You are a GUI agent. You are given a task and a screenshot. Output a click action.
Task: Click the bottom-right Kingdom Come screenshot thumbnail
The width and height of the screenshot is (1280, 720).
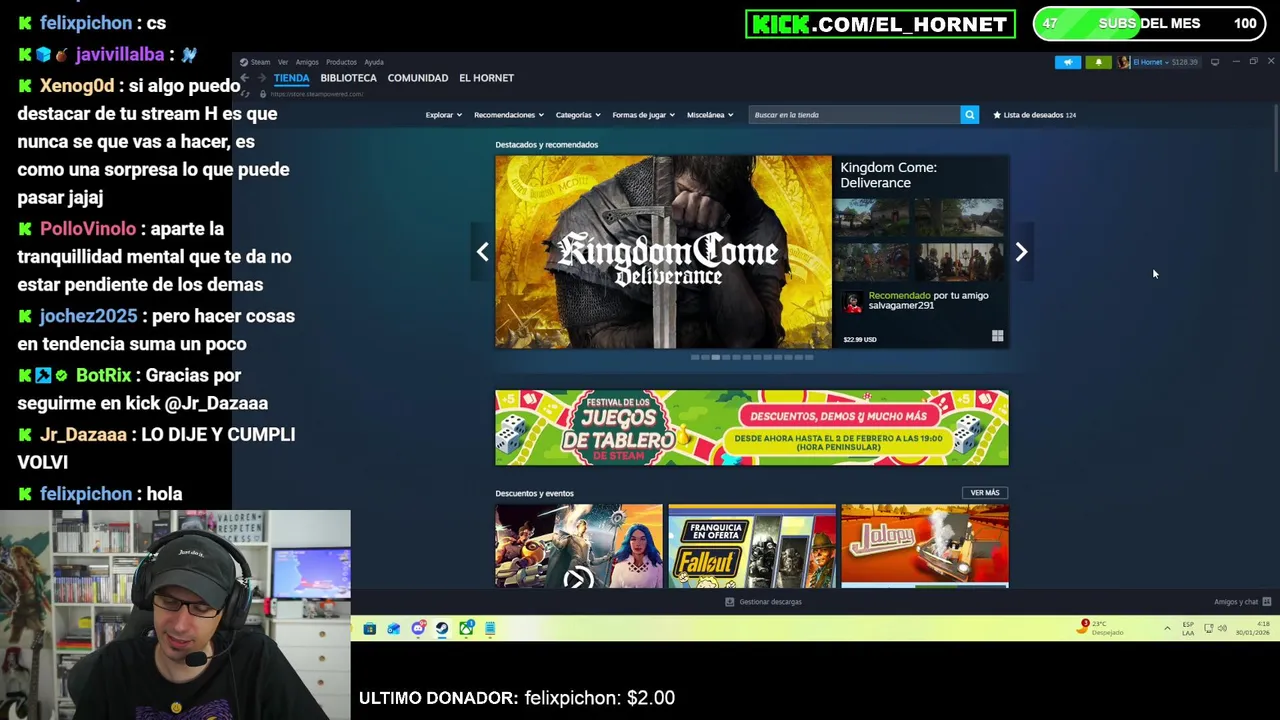pyautogui.click(x=961, y=262)
